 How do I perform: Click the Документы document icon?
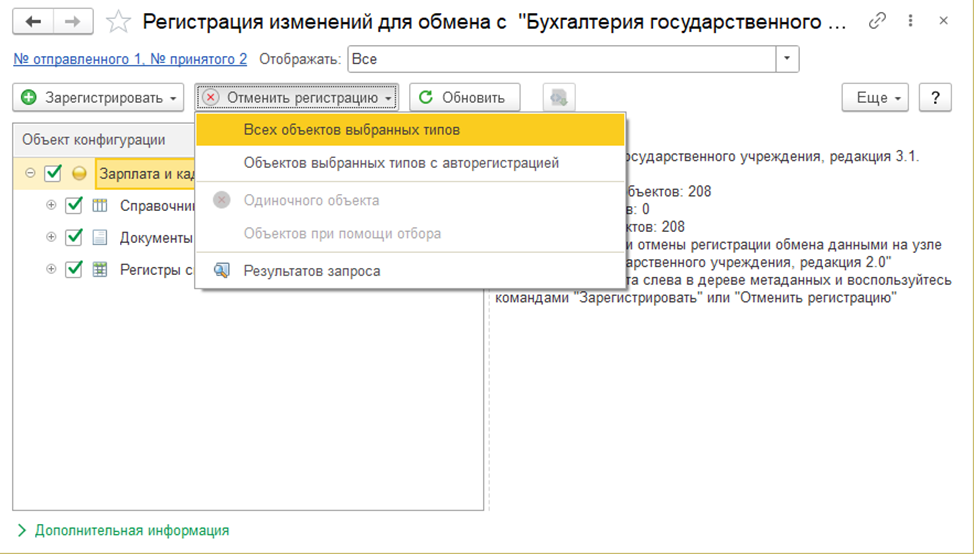pos(100,237)
